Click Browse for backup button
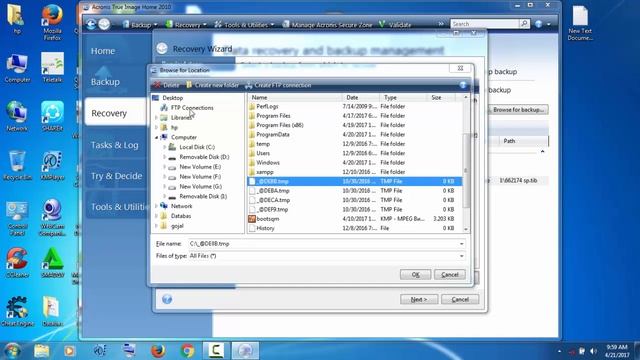The image size is (640, 360). 518,110
